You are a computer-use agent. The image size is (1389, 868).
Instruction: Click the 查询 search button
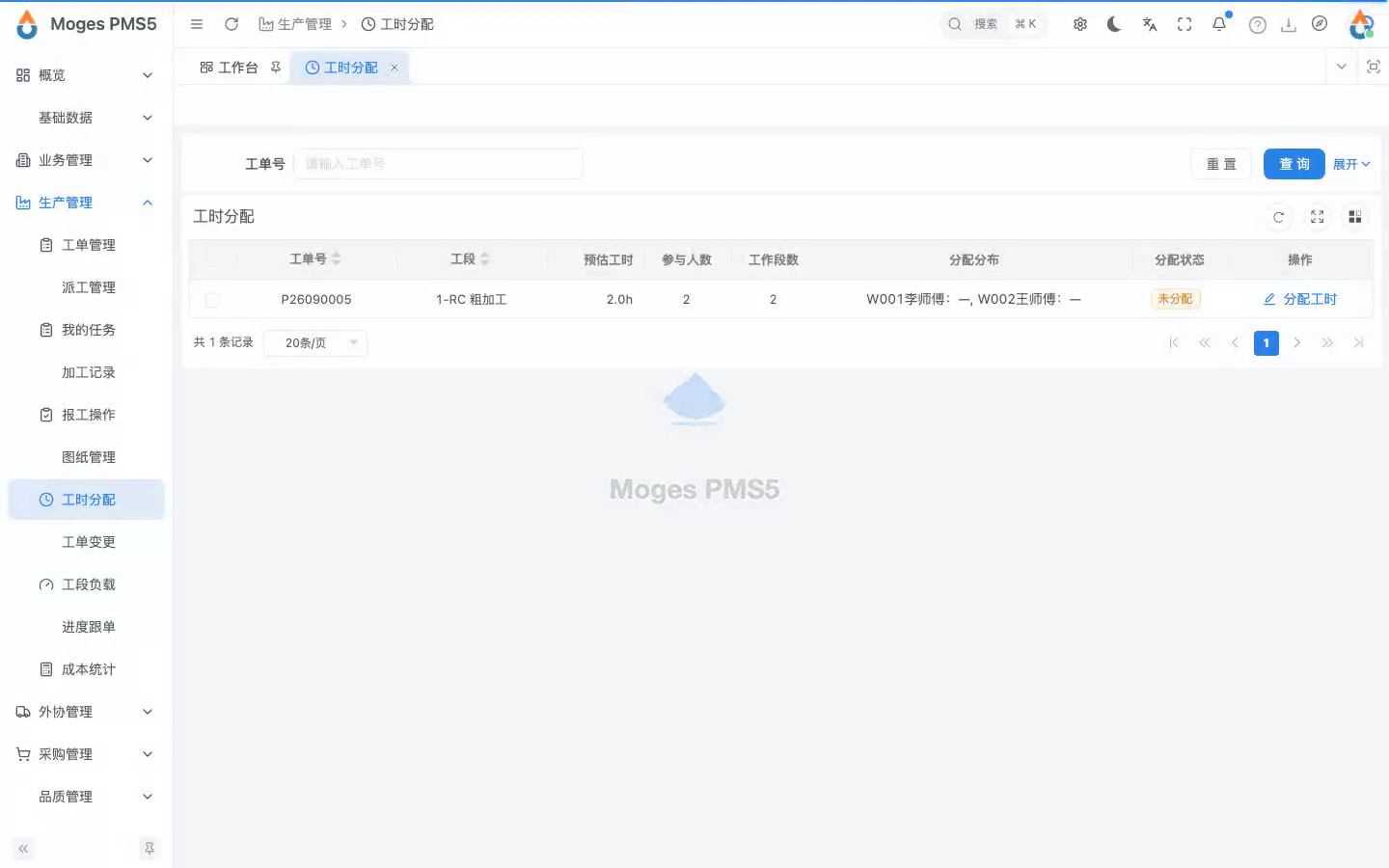click(x=1294, y=164)
